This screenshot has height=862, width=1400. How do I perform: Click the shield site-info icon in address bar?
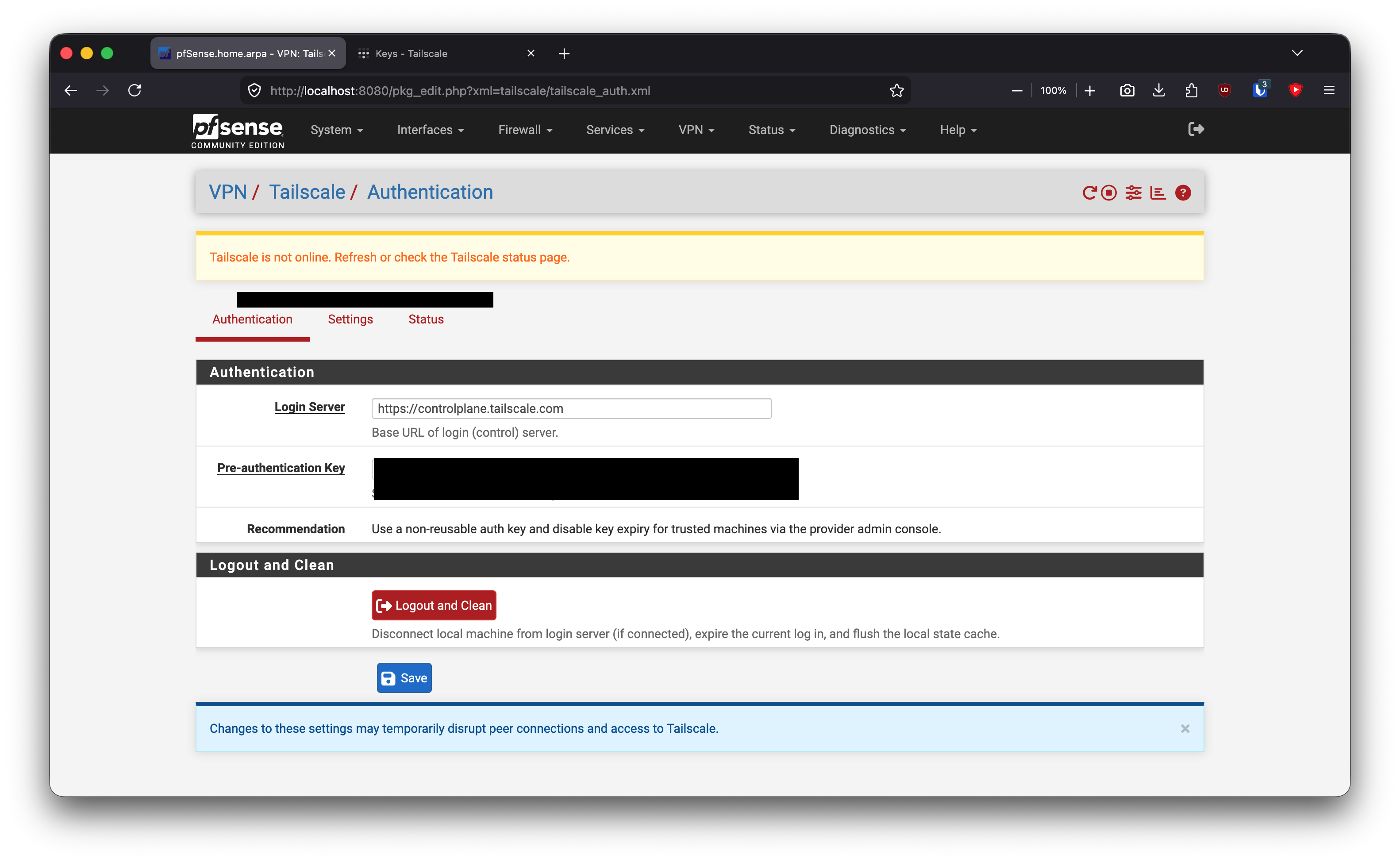click(x=255, y=90)
